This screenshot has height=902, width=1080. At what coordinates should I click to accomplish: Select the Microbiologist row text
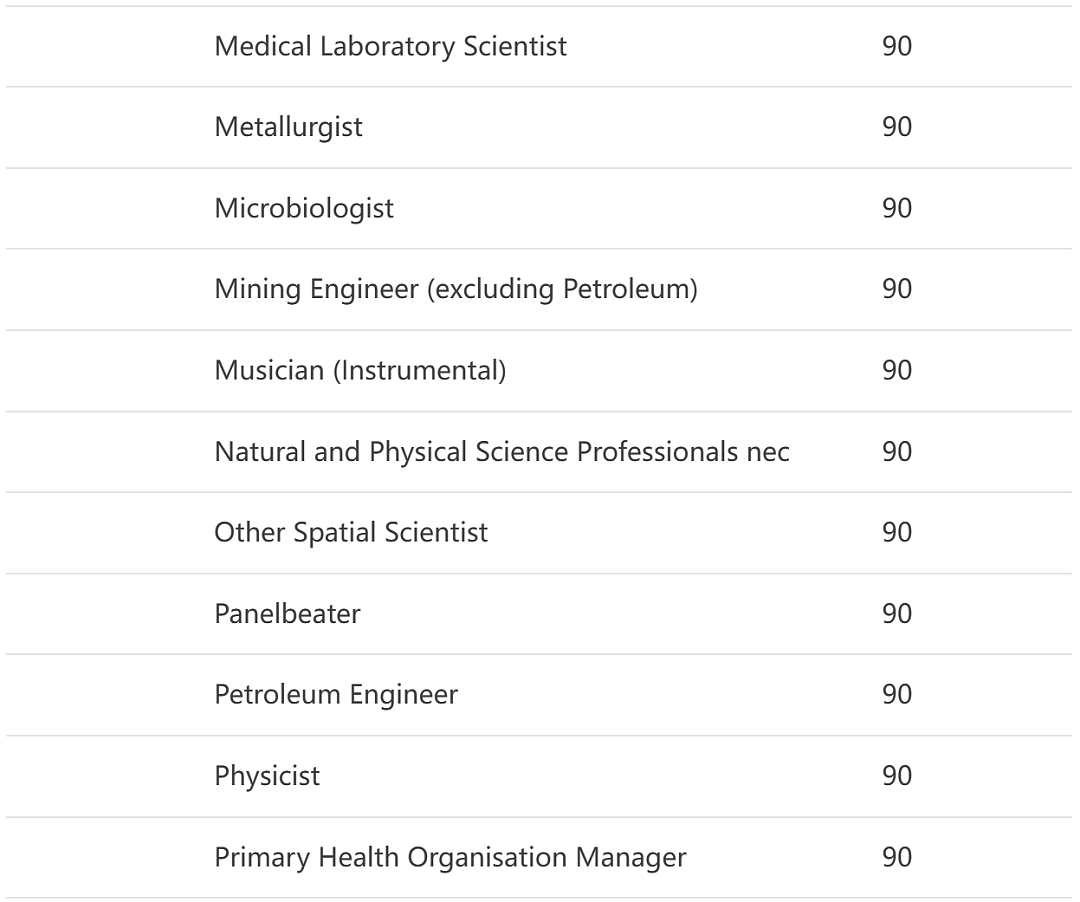point(304,209)
